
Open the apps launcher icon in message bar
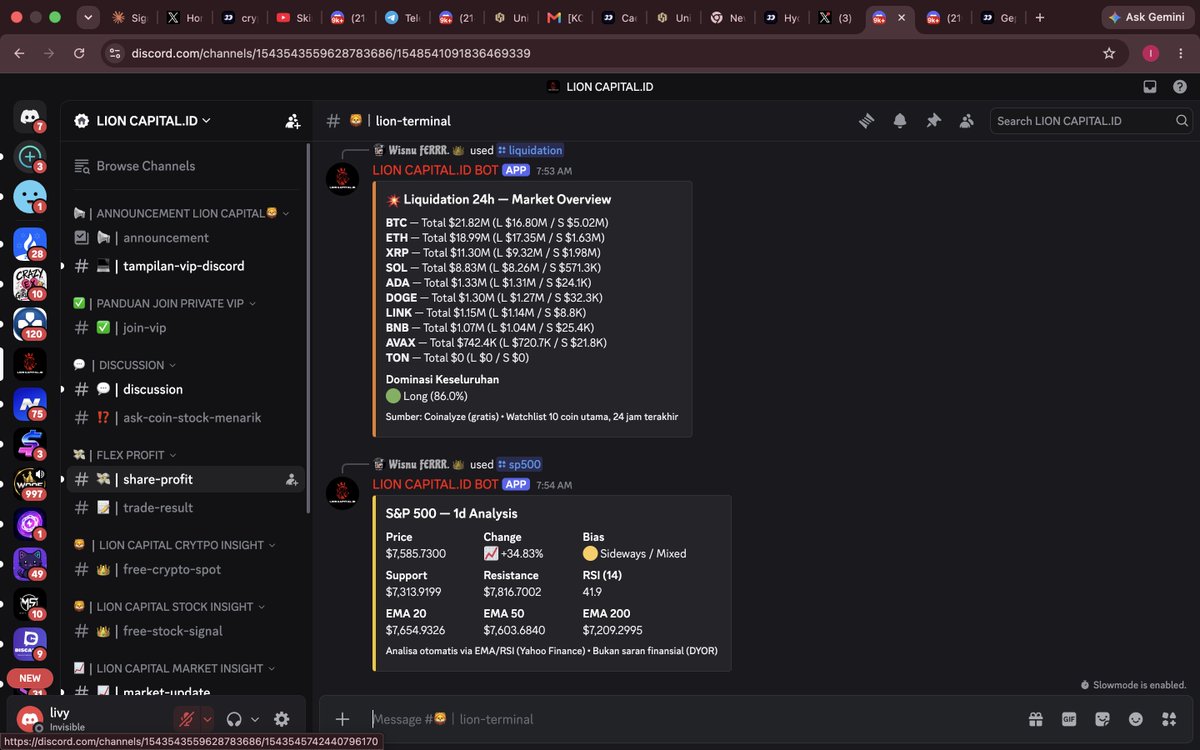coord(1169,719)
